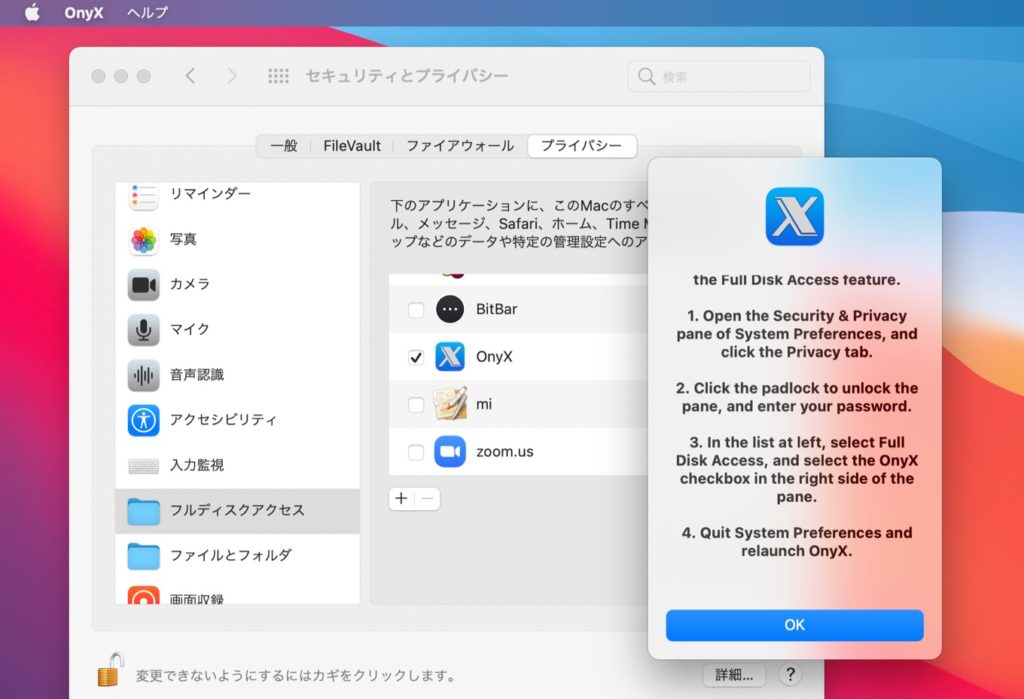This screenshot has height=699, width=1024.
Task: Select the Microphone icon in the sidebar
Action: (x=143, y=330)
